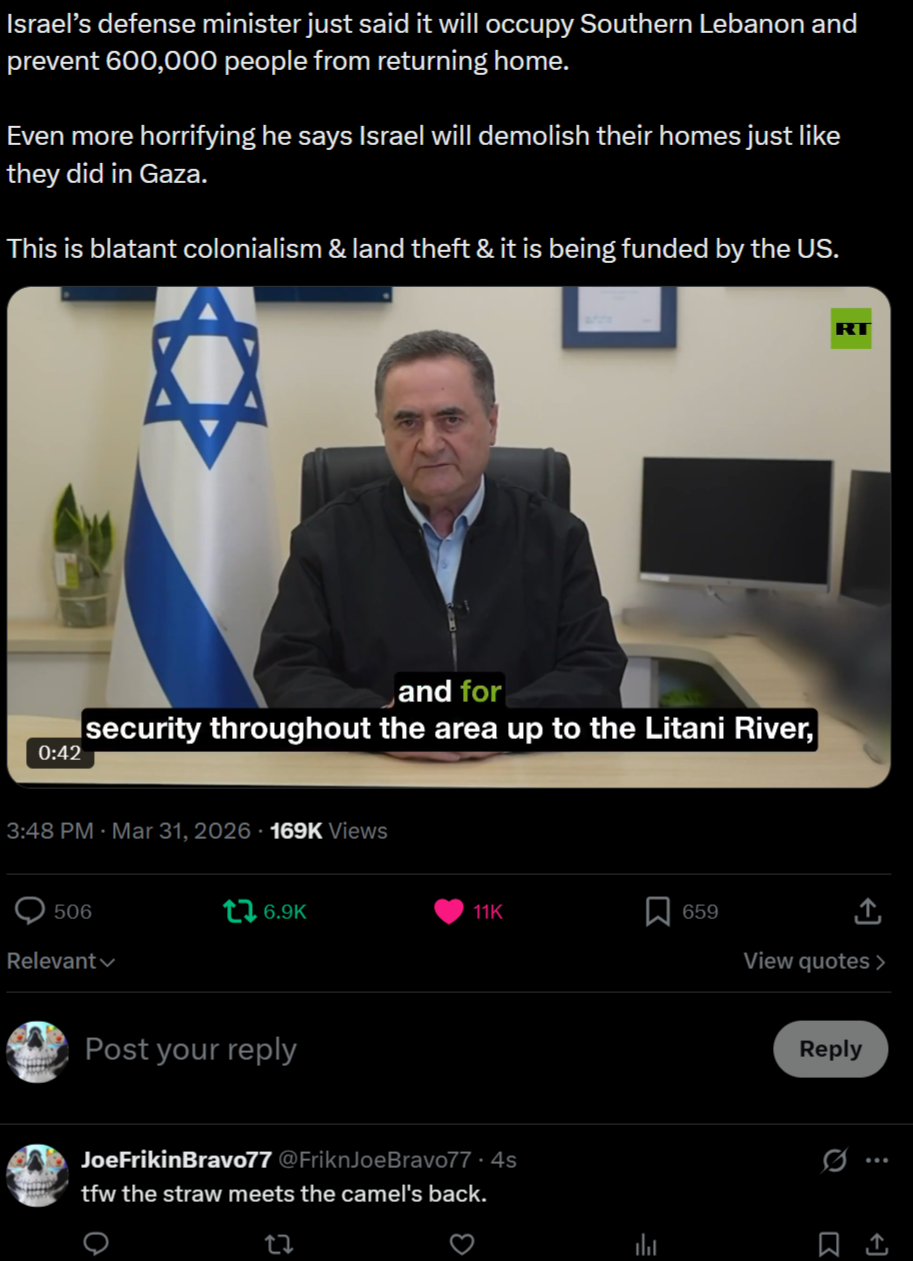Image resolution: width=913 pixels, height=1261 pixels.
Task: Share the JoeFrikinBravo77 reply
Action: tap(876, 1244)
